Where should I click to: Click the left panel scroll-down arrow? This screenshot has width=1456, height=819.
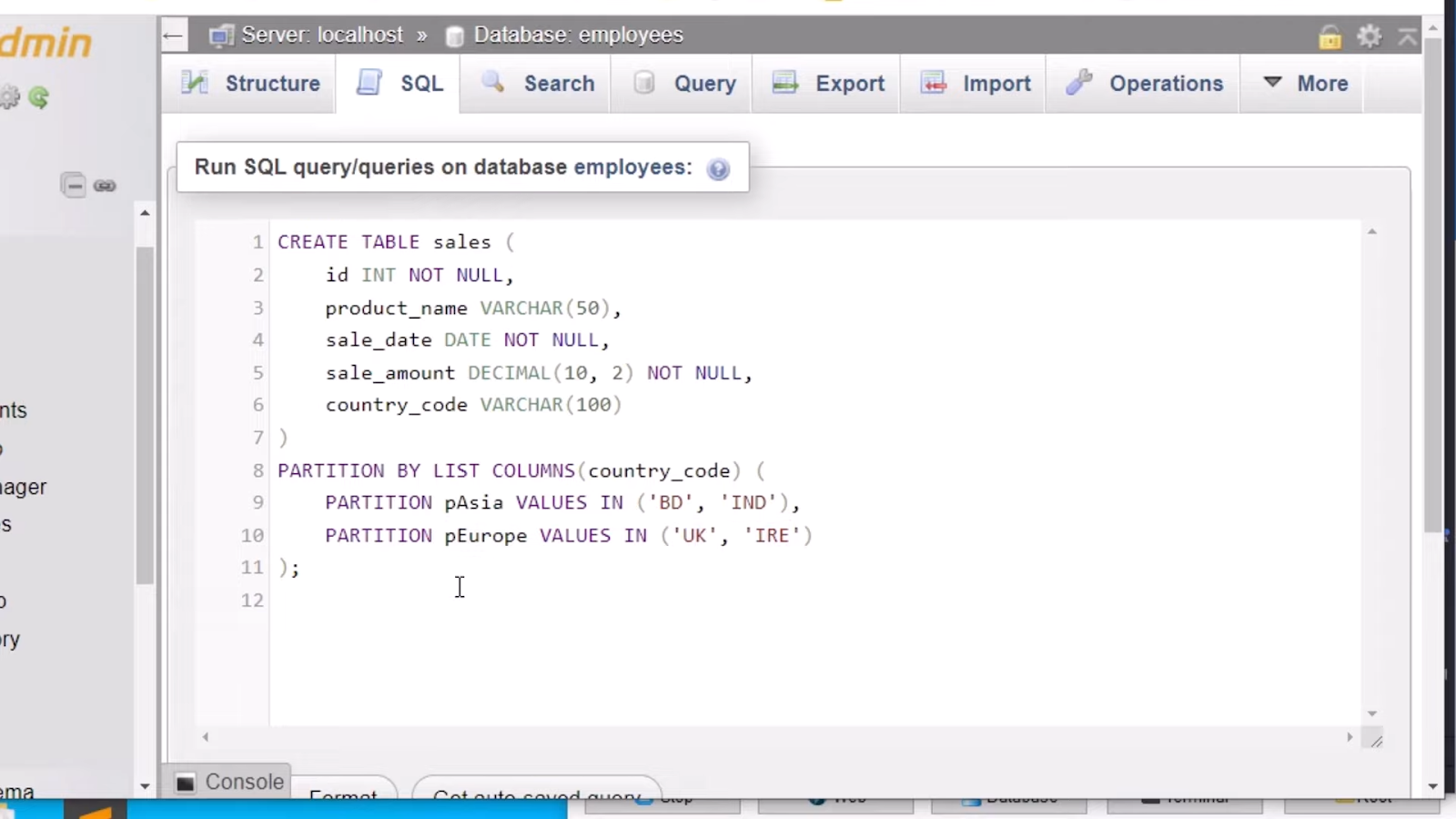tap(145, 786)
